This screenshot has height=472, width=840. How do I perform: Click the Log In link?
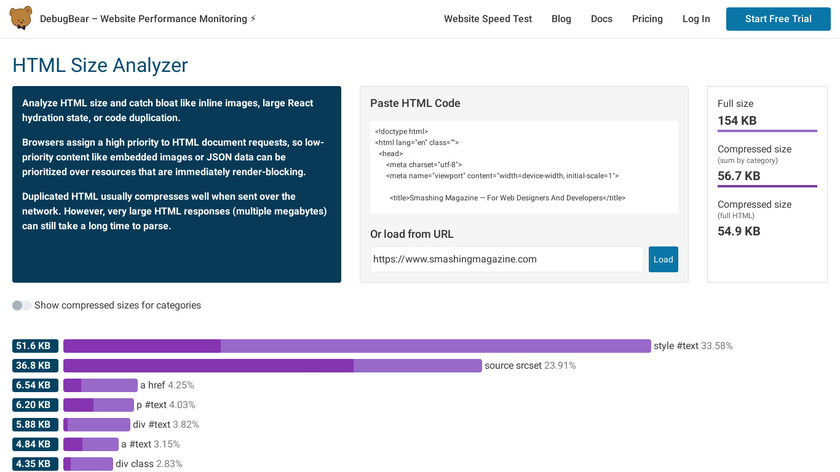(x=696, y=19)
